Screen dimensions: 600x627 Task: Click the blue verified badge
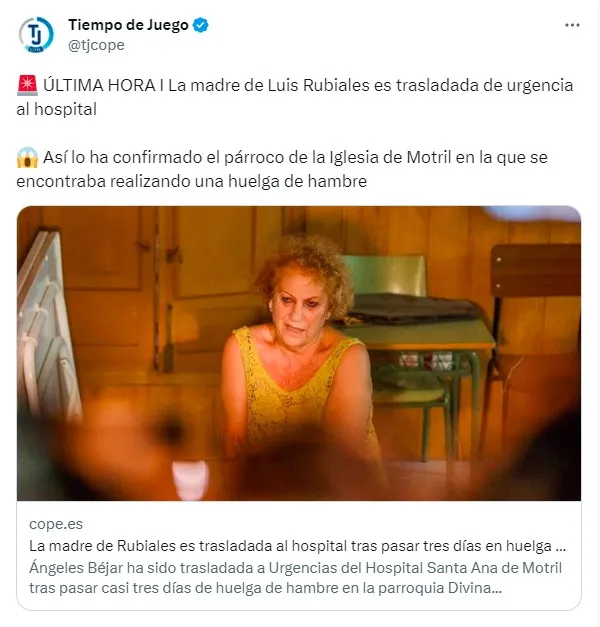click(200, 25)
